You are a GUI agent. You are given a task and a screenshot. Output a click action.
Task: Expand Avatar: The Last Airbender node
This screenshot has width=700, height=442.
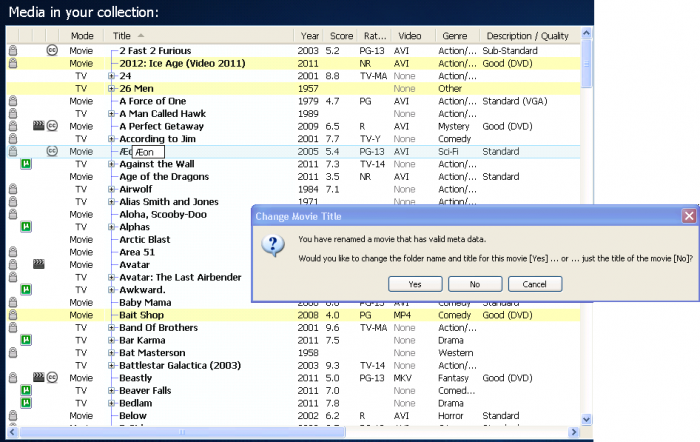click(x=111, y=277)
